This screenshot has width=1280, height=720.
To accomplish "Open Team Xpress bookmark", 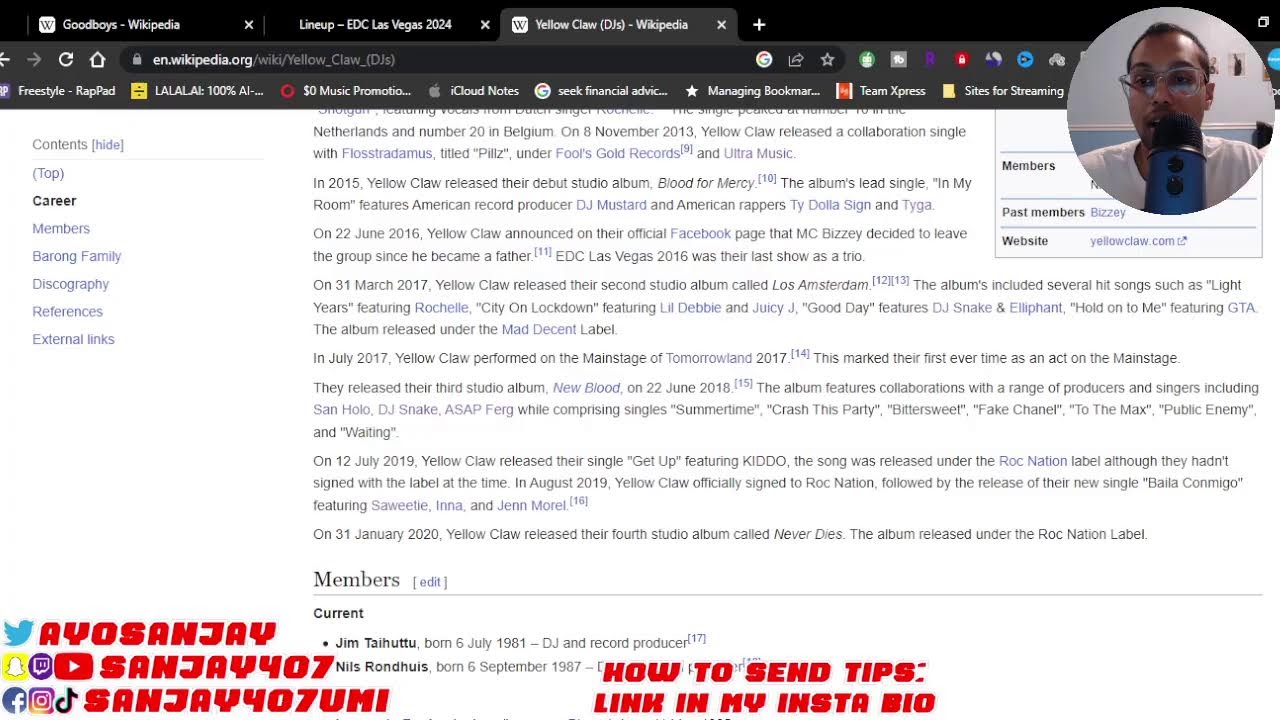I will point(881,91).
